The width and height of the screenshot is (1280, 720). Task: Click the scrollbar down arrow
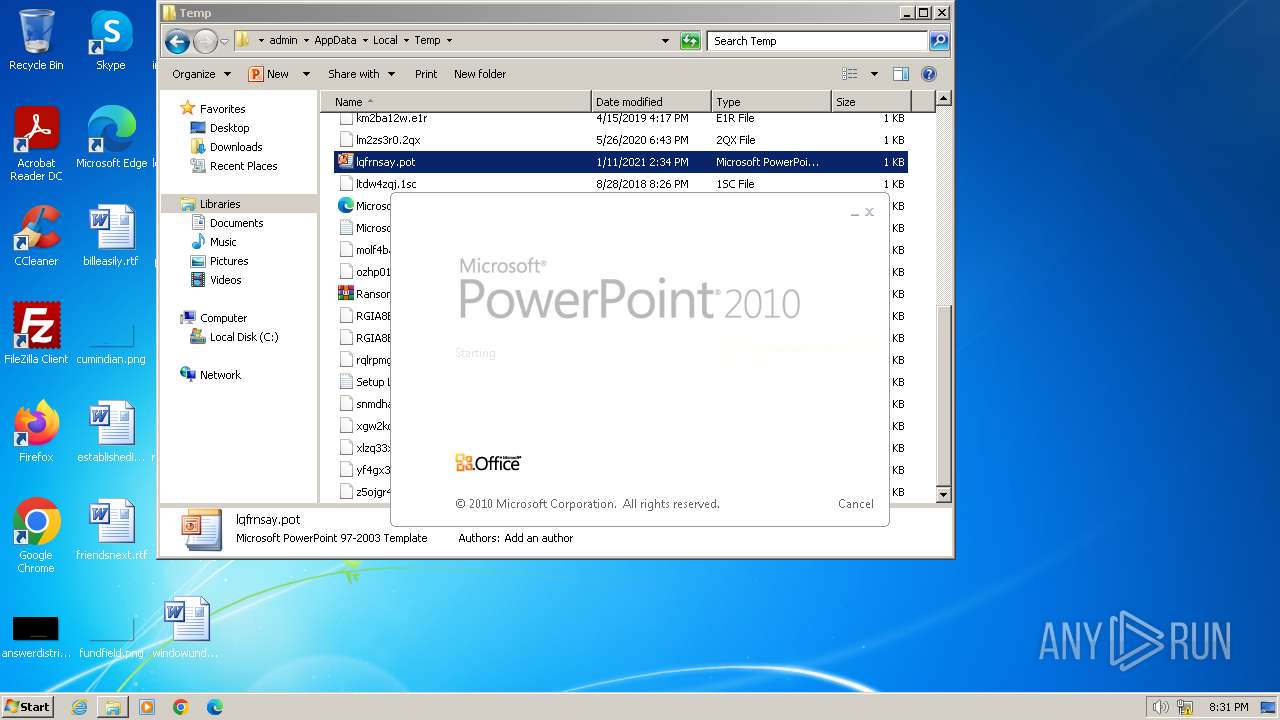coord(943,494)
